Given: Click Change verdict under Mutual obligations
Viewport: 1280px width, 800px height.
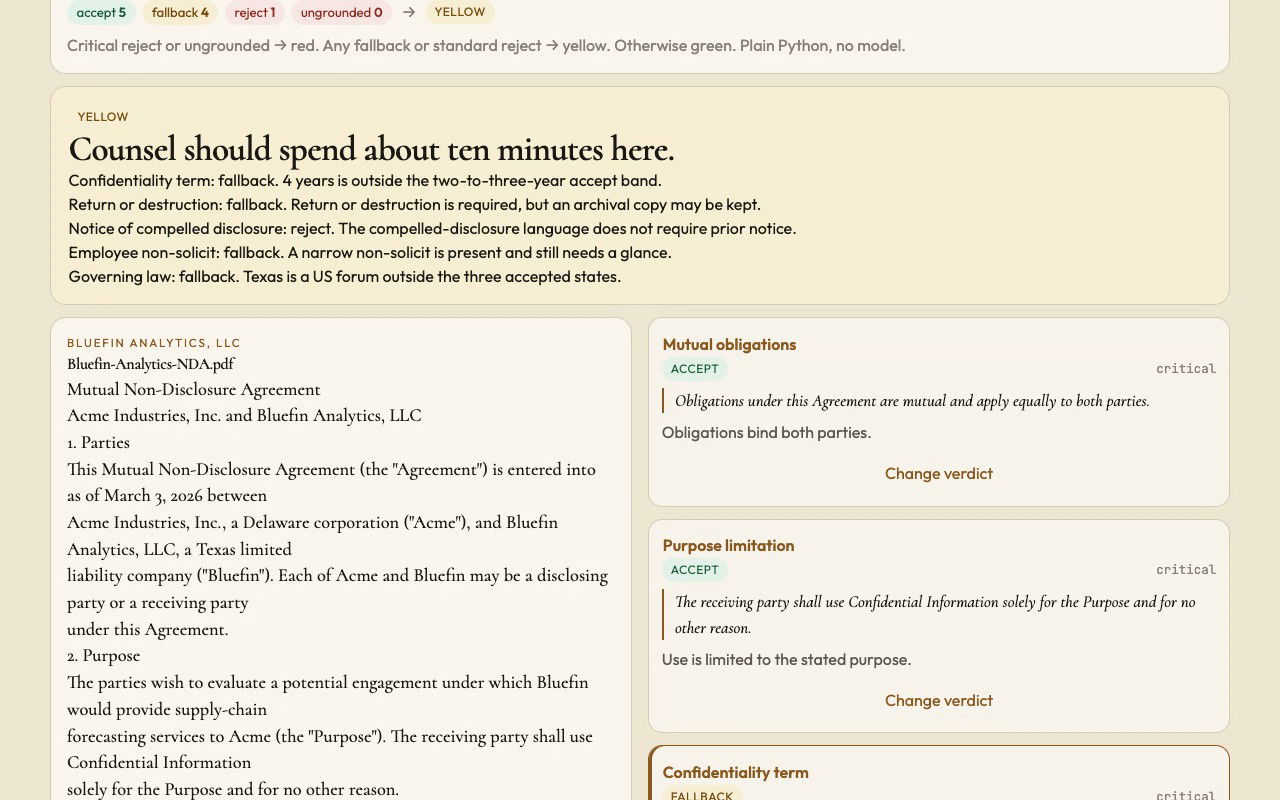Looking at the screenshot, I should pos(938,473).
